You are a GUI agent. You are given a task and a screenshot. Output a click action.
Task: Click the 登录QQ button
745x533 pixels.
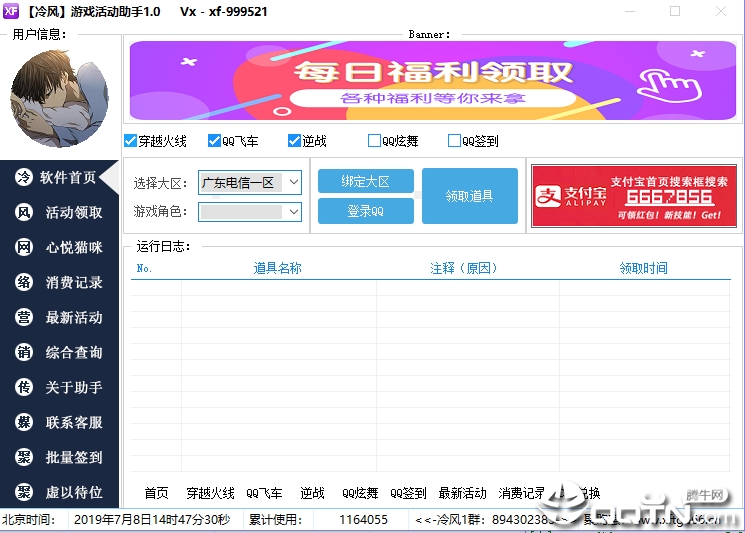(x=365, y=211)
